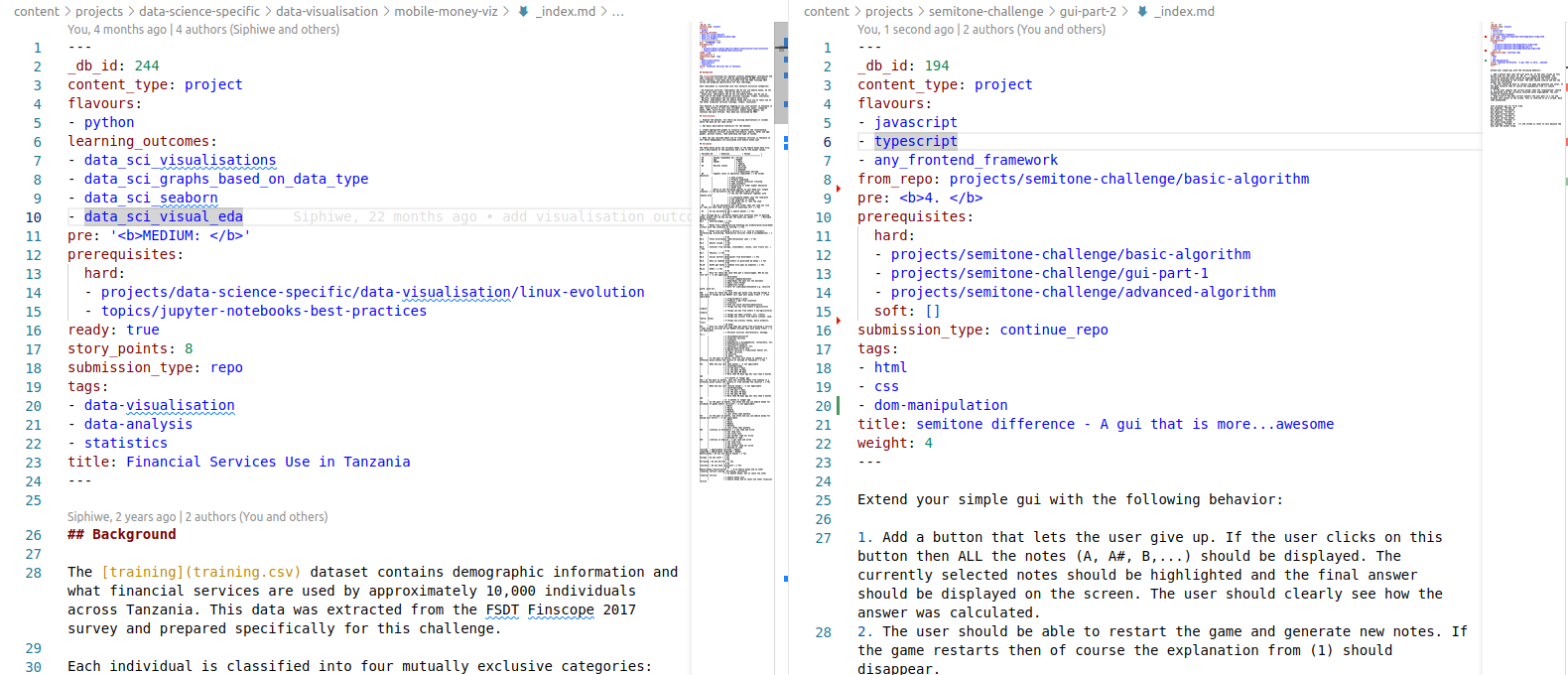This screenshot has height=675, width=1568.
Task: Open the 'You, 1 second ago' authors code lens
Action: (981, 30)
